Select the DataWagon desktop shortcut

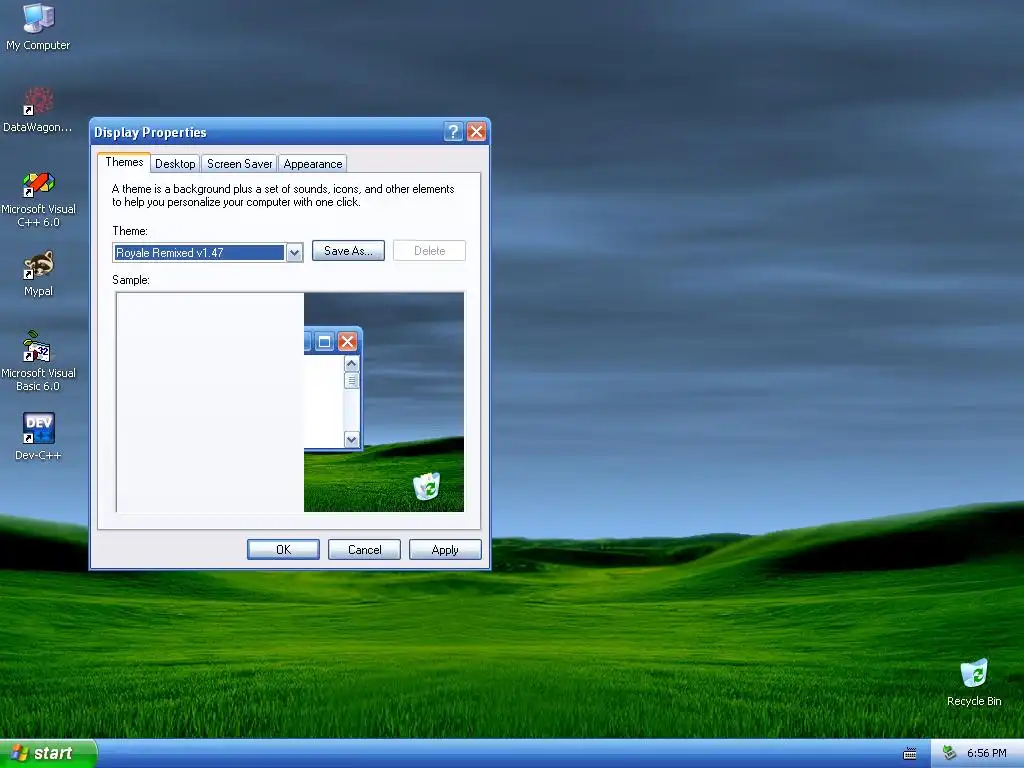[38, 109]
